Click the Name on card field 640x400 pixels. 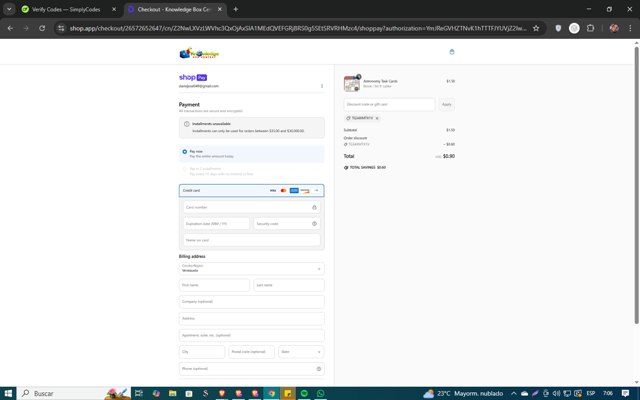pyautogui.click(x=251, y=240)
